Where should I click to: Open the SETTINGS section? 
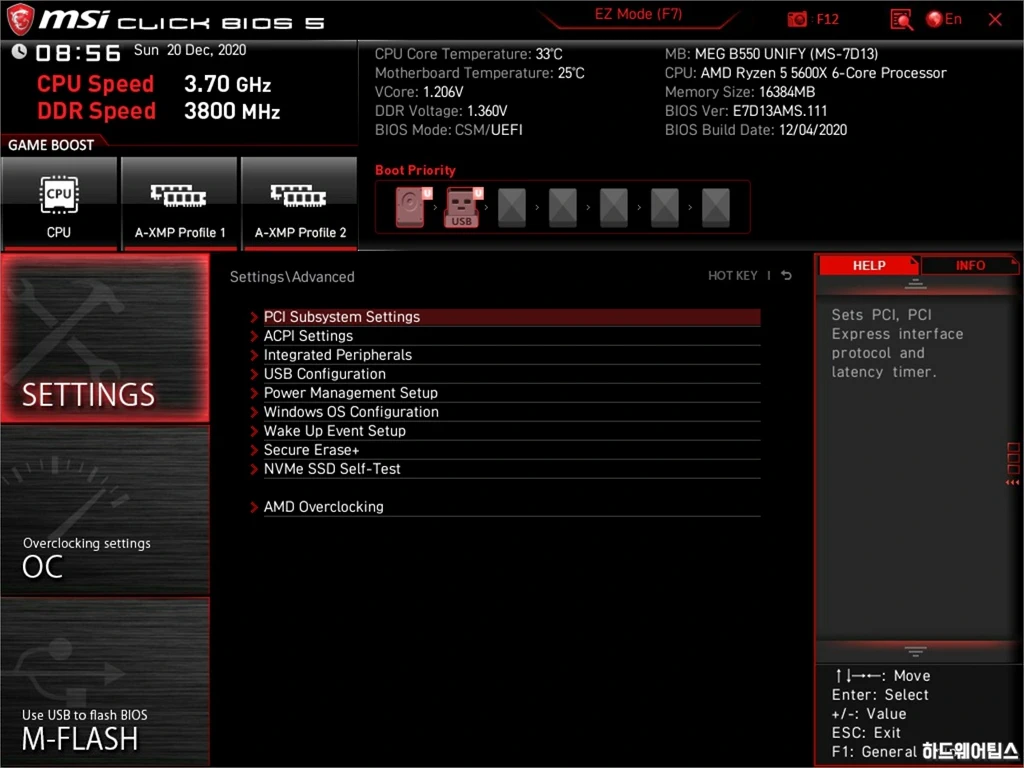click(x=105, y=338)
